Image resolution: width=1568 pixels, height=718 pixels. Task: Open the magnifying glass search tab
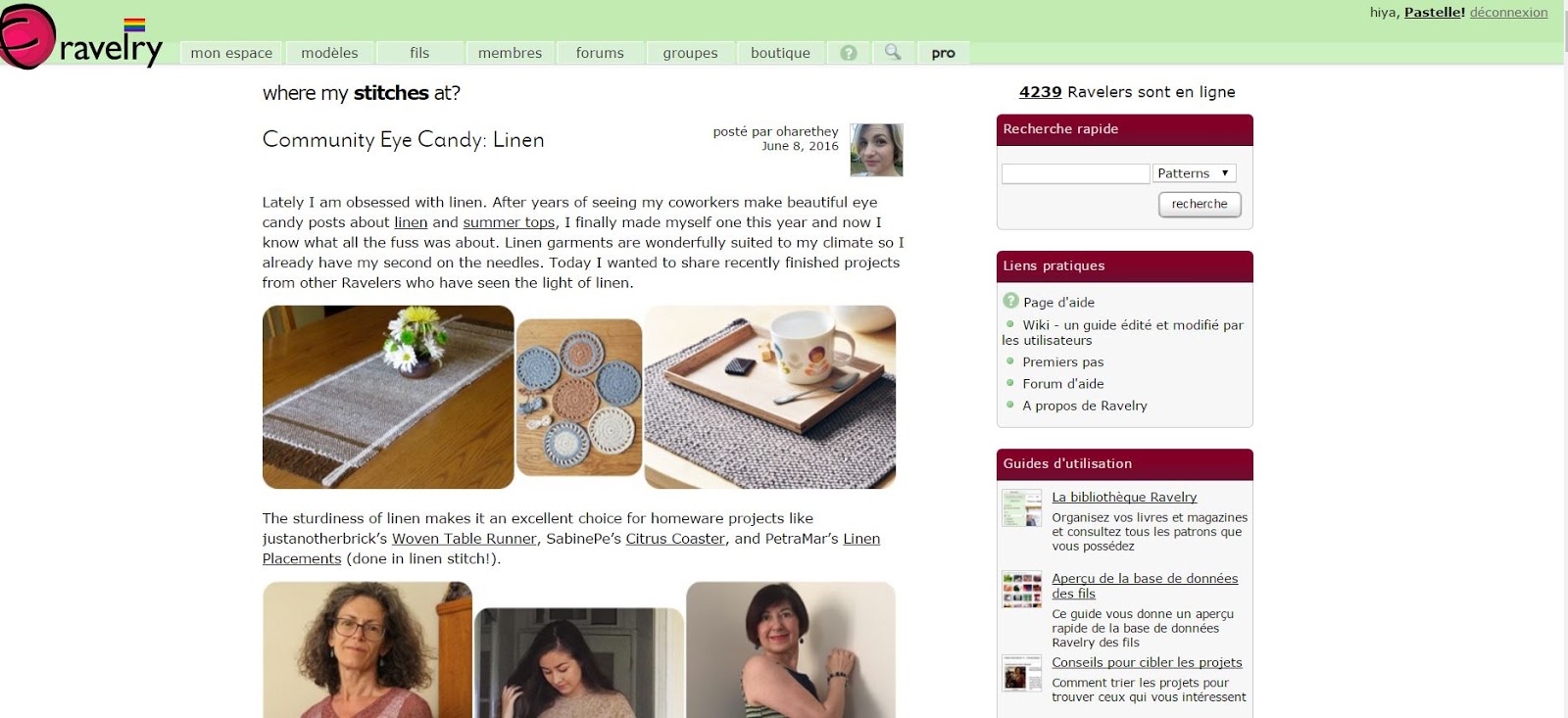[x=893, y=53]
